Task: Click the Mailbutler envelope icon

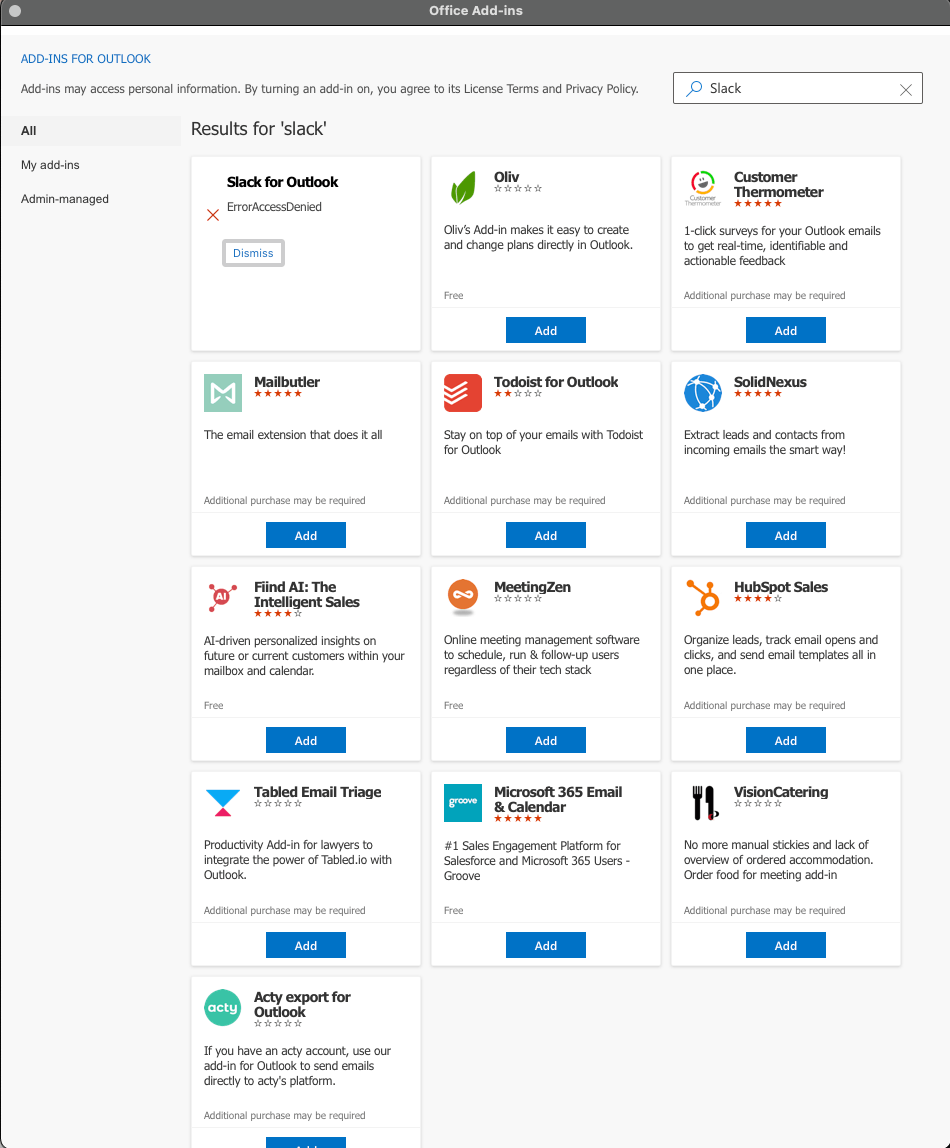Action: pos(223,393)
